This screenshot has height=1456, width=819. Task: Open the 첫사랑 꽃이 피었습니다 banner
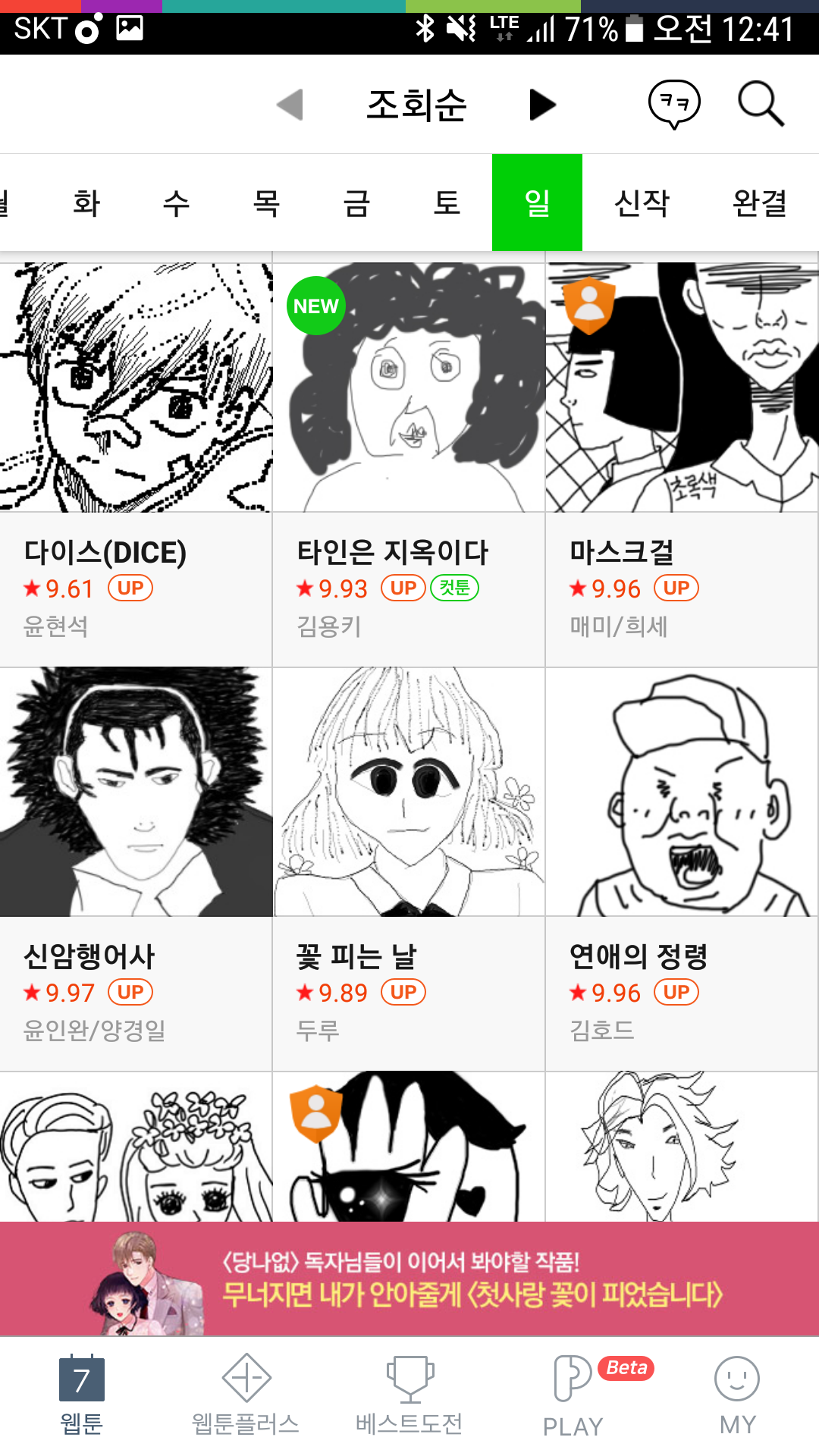pos(409,1279)
